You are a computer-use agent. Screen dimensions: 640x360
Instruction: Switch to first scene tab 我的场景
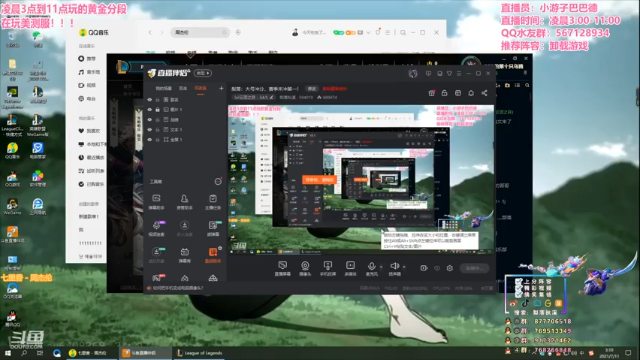tap(163, 88)
